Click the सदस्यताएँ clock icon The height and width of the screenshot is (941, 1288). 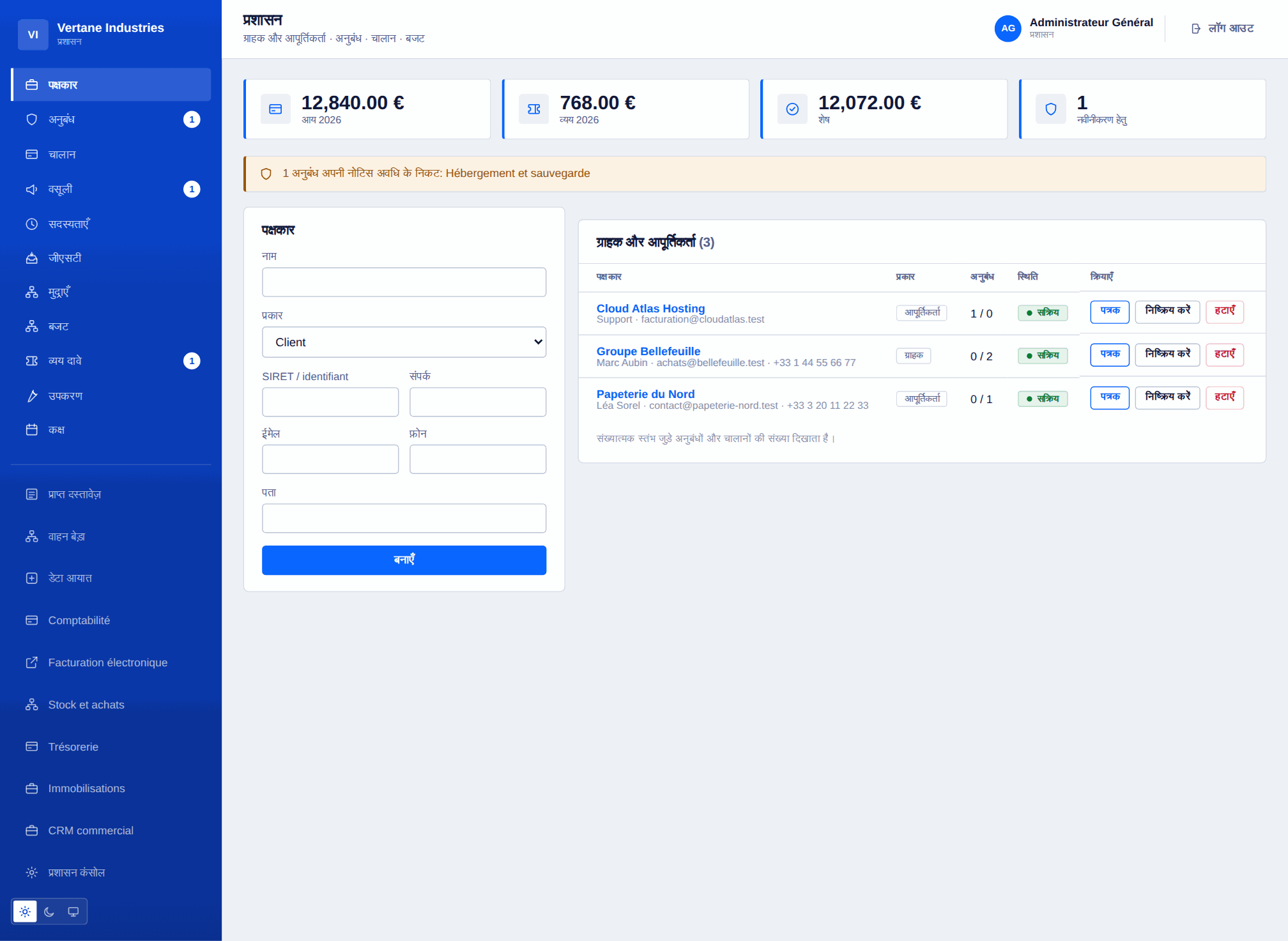(31, 224)
